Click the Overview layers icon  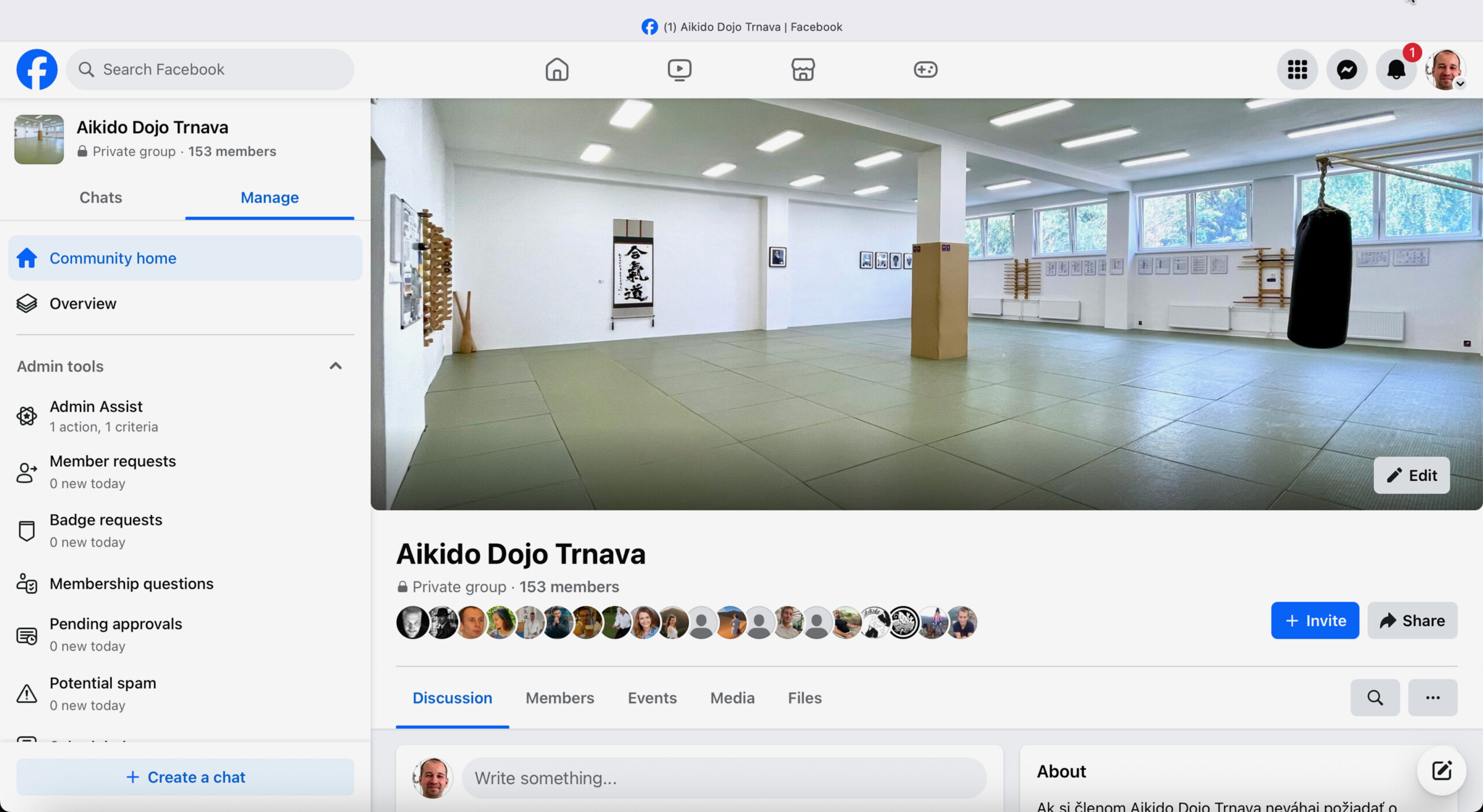[27, 303]
